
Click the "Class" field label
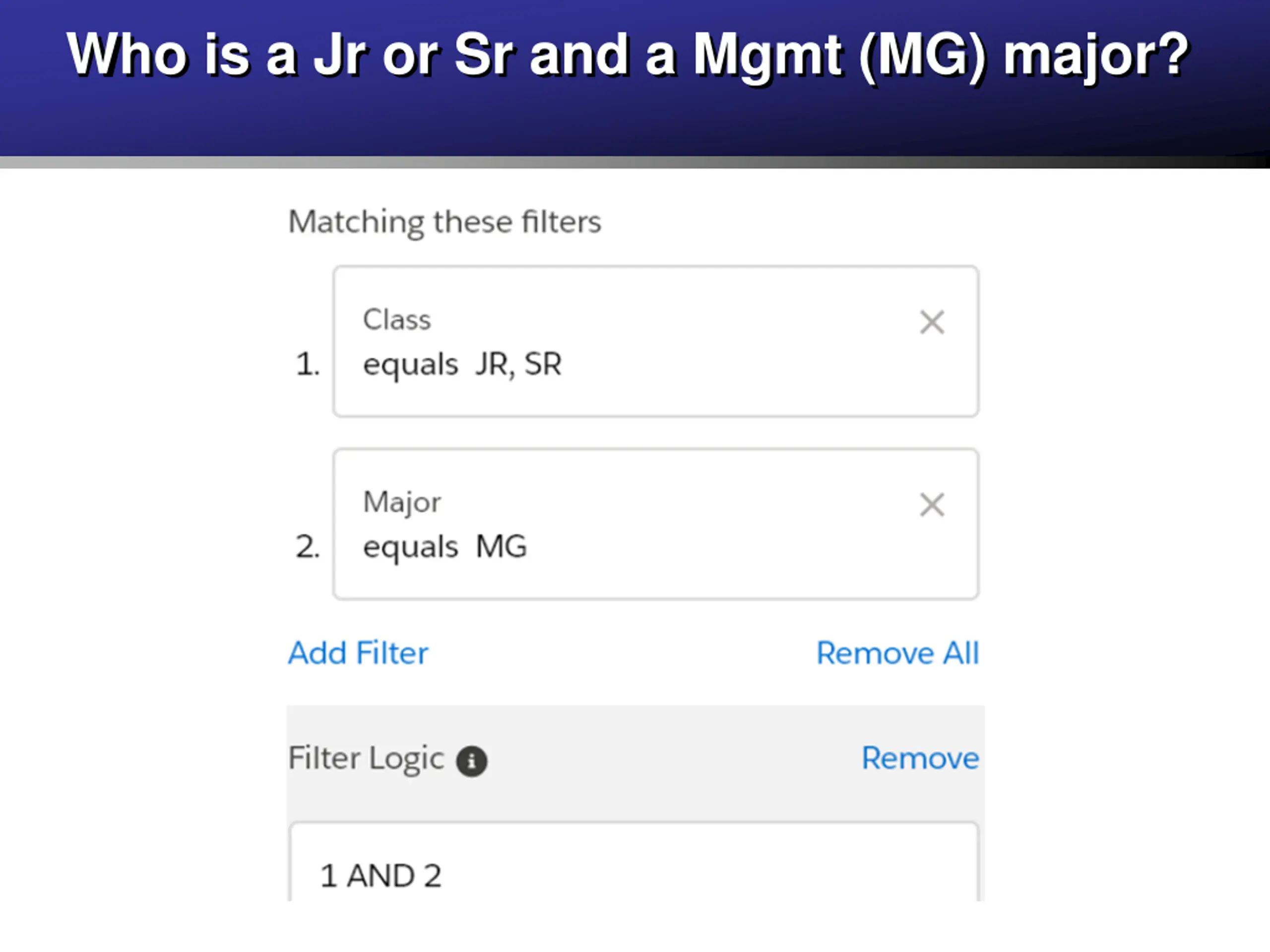[397, 320]
